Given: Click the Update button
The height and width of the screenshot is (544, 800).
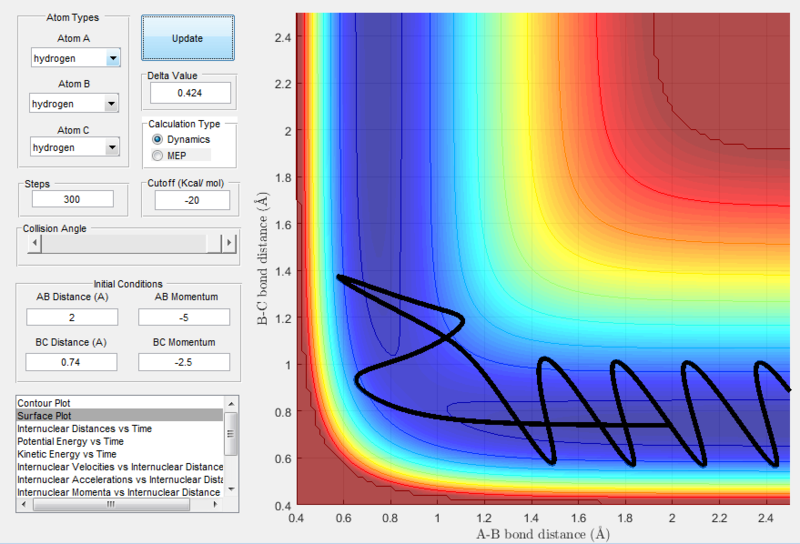Looking at the screenshot, I should [188, 38].
